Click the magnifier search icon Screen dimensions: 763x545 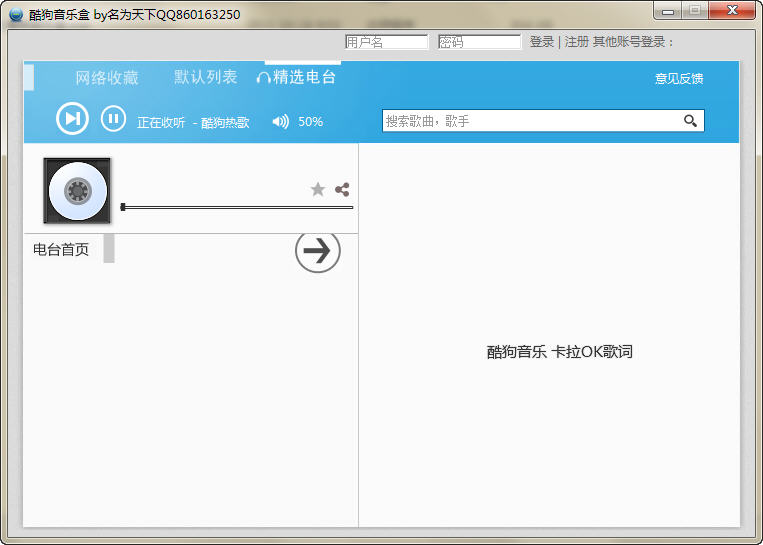690,121
